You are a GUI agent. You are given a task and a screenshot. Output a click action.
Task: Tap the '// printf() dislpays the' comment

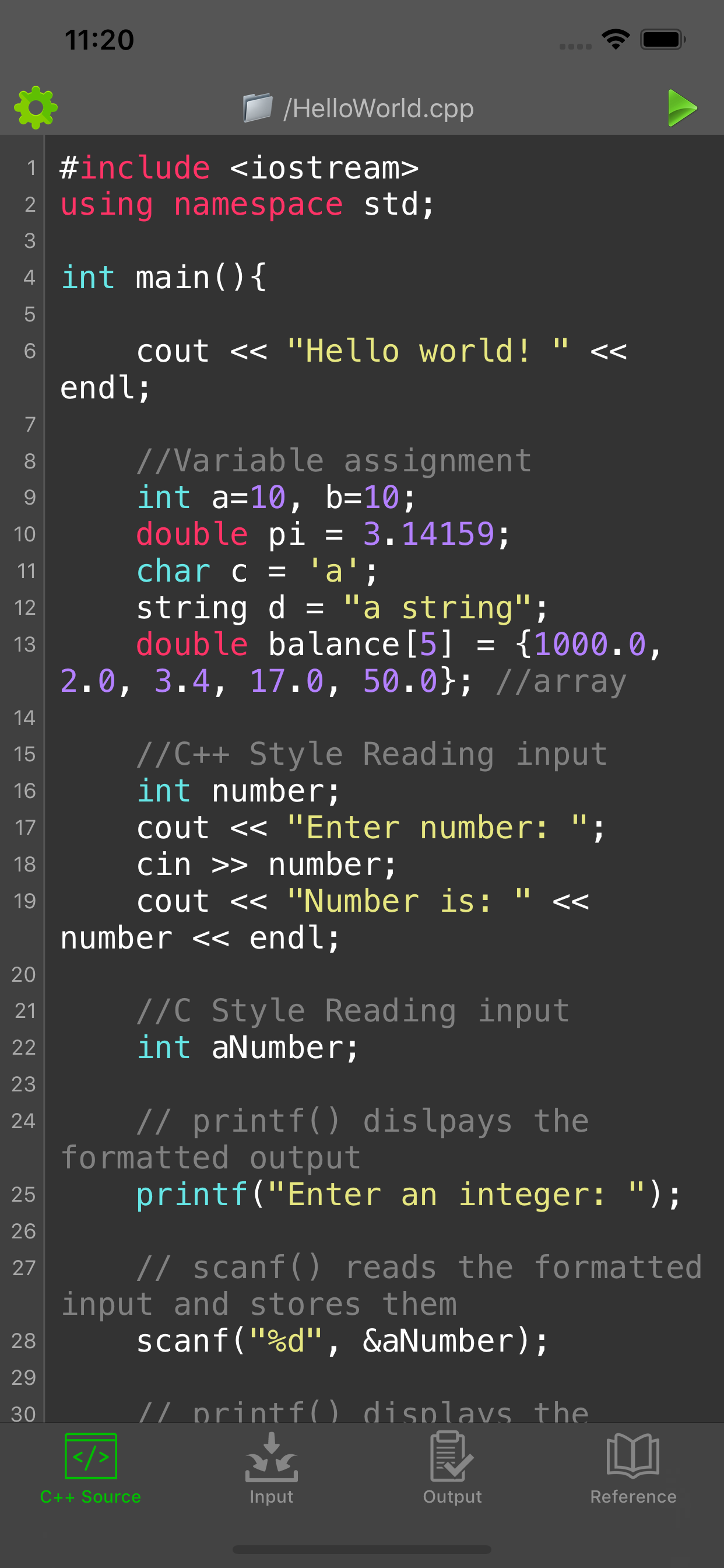click(x=363, y=1121)
